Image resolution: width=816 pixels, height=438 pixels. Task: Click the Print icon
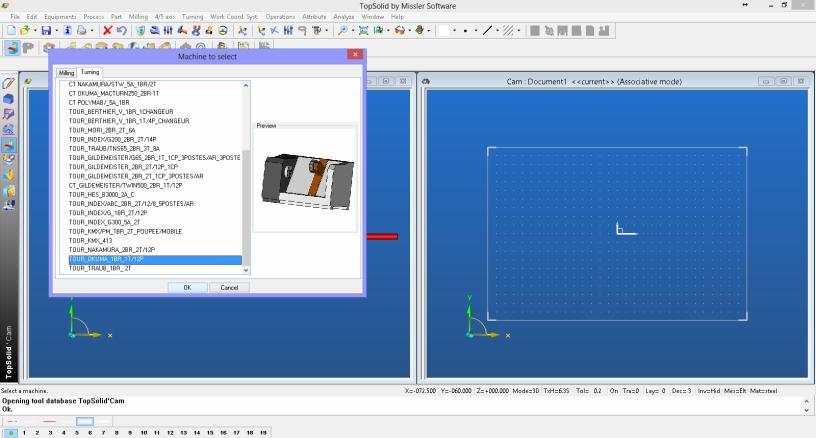[82, 31]
